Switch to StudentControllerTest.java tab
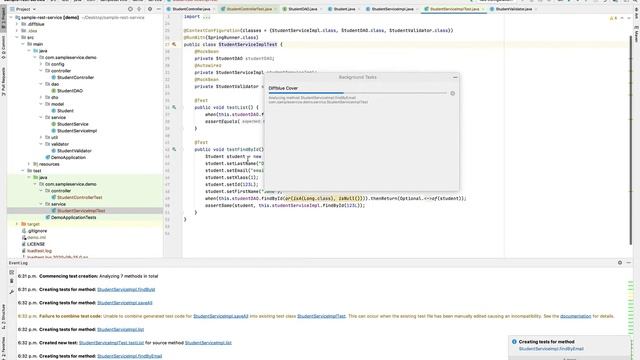The width and height of the screenshot is (640, 360). point(249,9)
